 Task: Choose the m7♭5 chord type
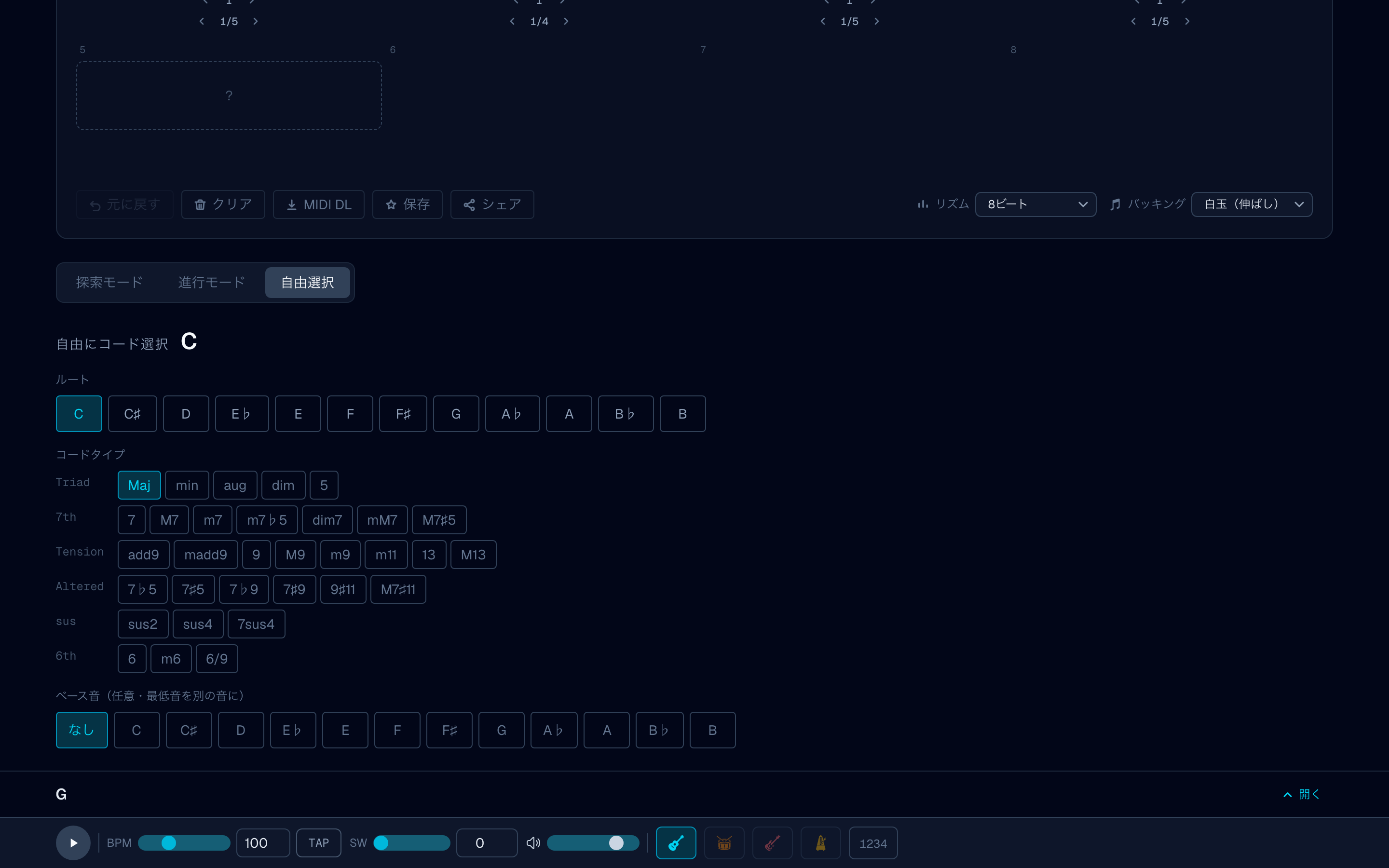coord(267,520)
